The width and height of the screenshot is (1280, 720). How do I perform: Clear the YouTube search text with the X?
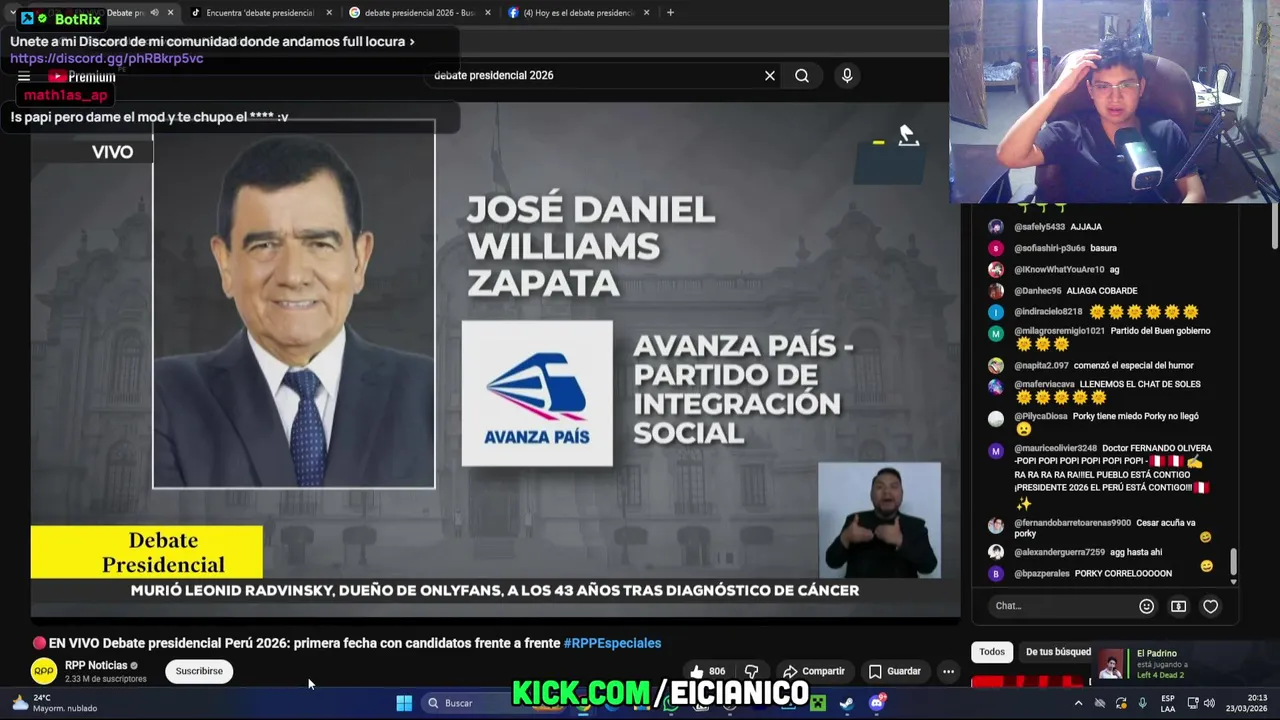[770, 75]
